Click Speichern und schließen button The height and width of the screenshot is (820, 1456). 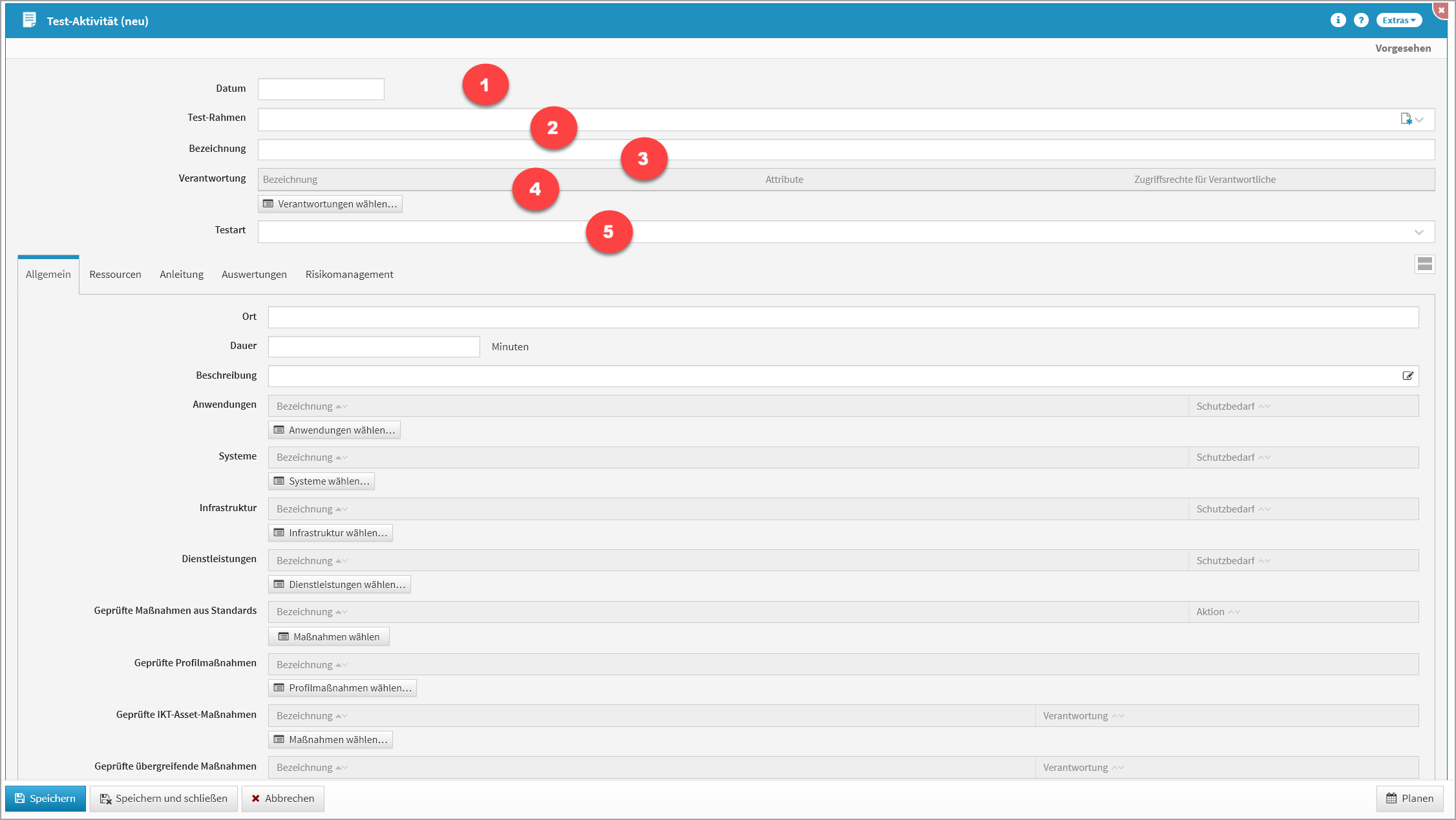pos(164,799)
